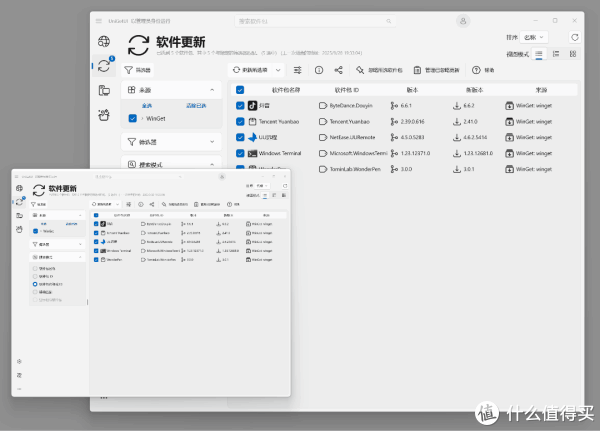Viewport: 600px width, 431px height.
Task: Open the Discover Packages globe icon in sidebar
Action: (104, 41)
